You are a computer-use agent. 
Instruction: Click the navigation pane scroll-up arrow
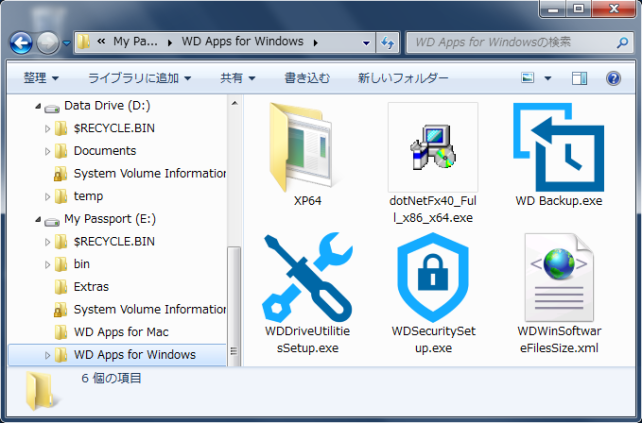234,103
